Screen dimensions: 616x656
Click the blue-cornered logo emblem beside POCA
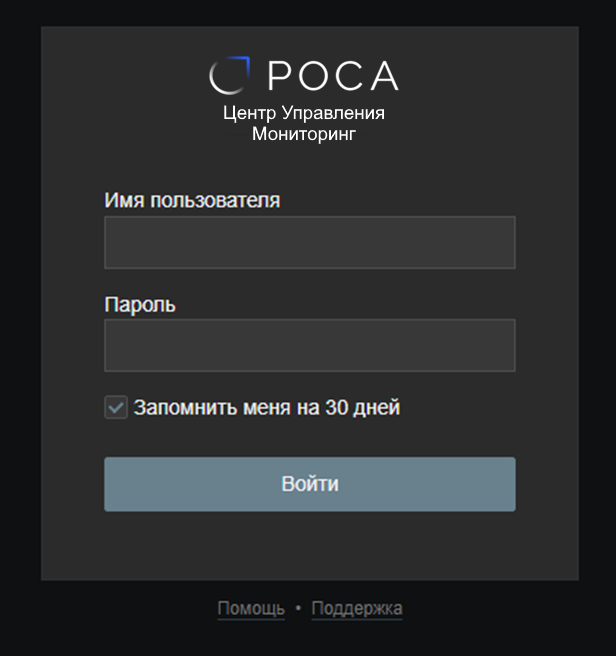229,76
